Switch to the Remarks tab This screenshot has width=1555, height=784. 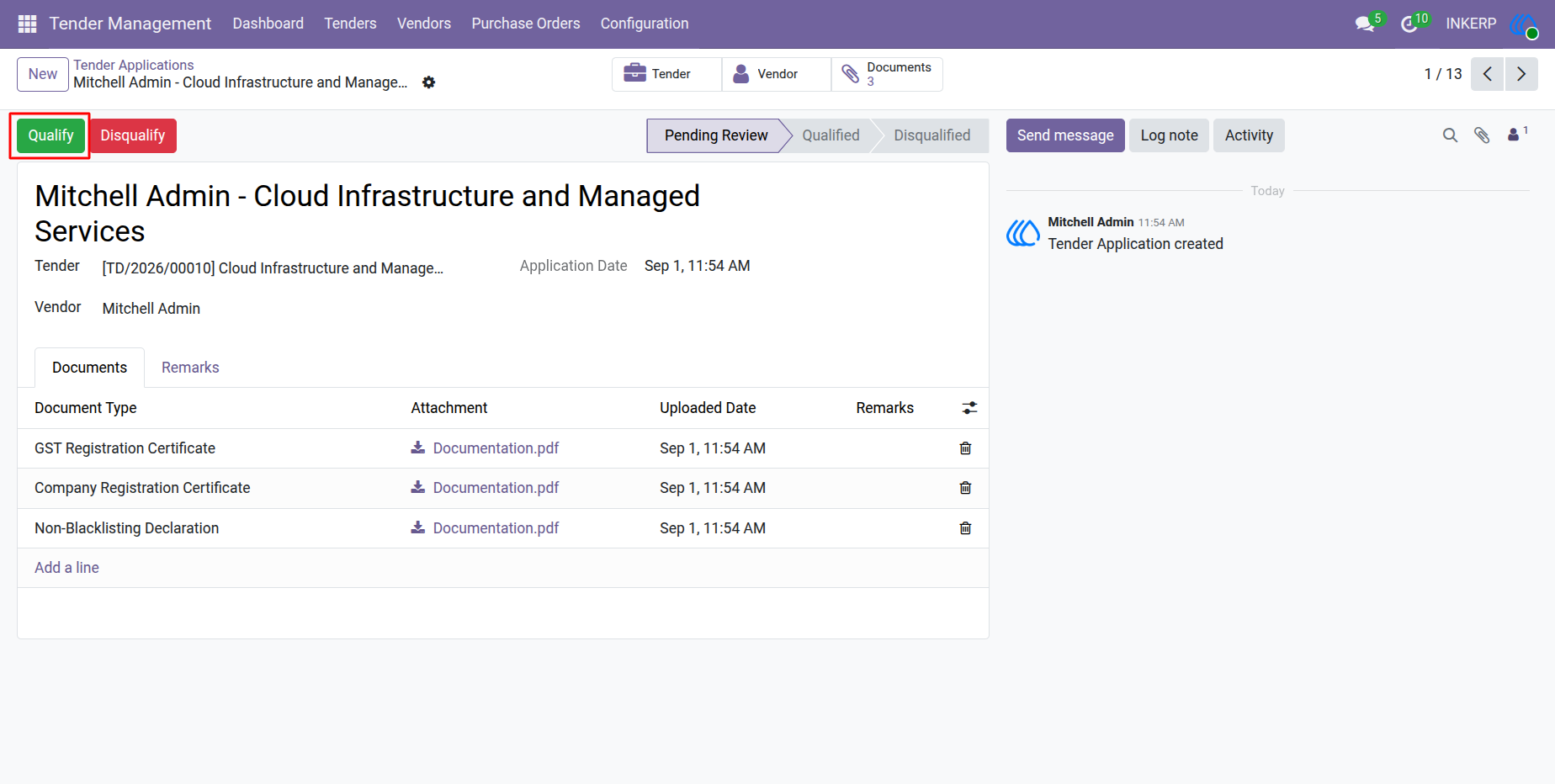pos(190,368)
